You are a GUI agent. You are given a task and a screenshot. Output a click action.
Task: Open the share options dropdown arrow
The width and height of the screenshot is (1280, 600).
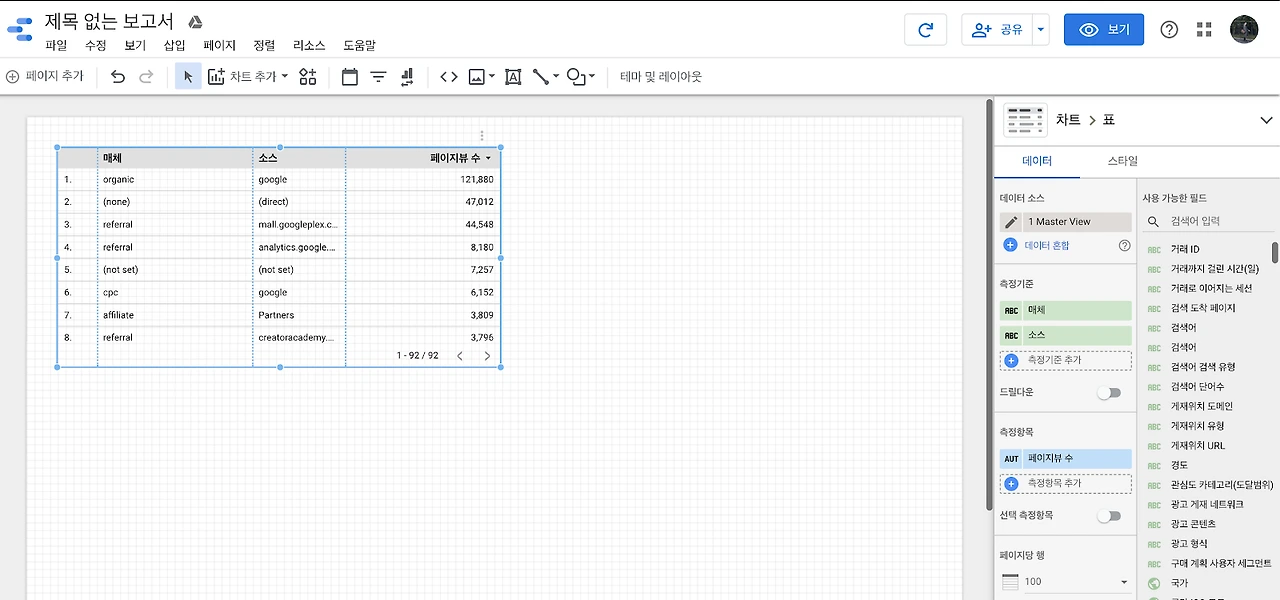click(1041, 30)
